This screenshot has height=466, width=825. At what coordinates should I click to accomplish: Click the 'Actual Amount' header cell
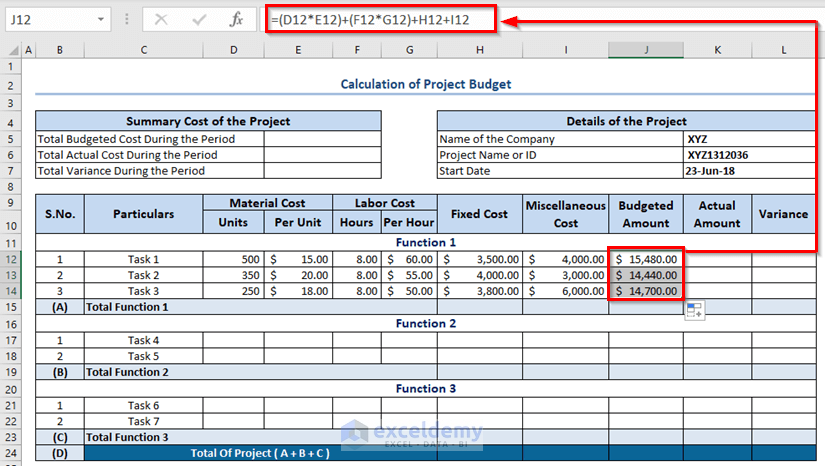pos(718,214)
